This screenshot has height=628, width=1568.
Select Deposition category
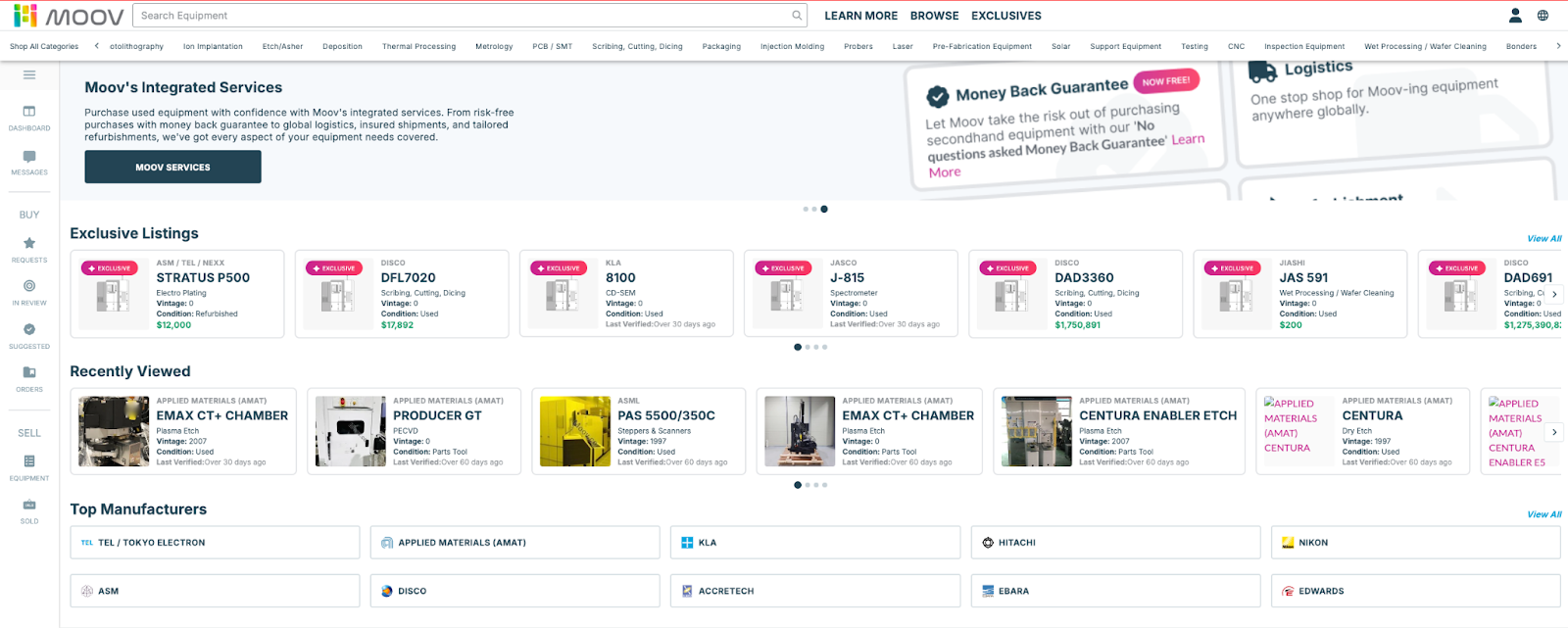342,46
